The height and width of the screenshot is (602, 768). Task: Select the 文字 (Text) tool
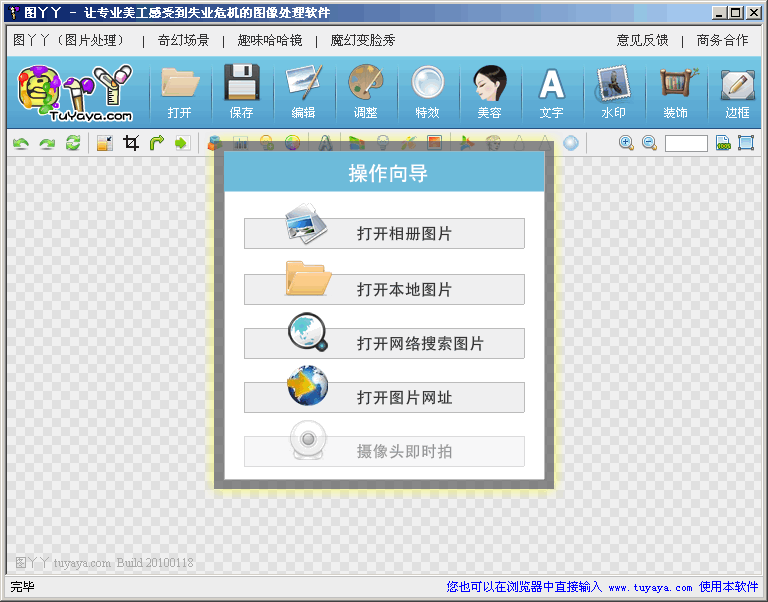coord(552,92)
